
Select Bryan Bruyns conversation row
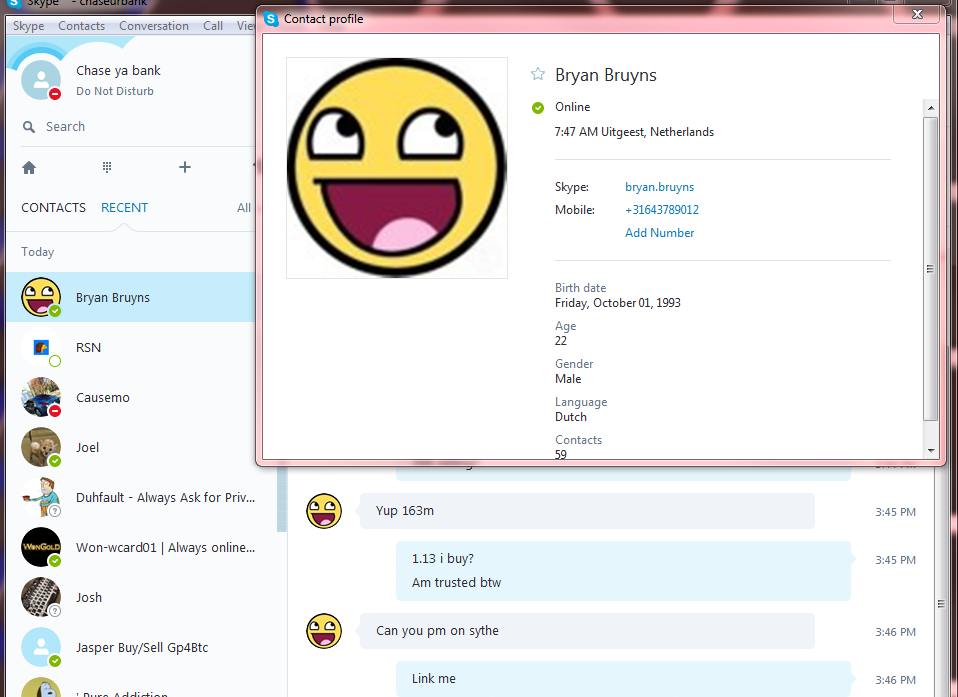click(131, 297)
